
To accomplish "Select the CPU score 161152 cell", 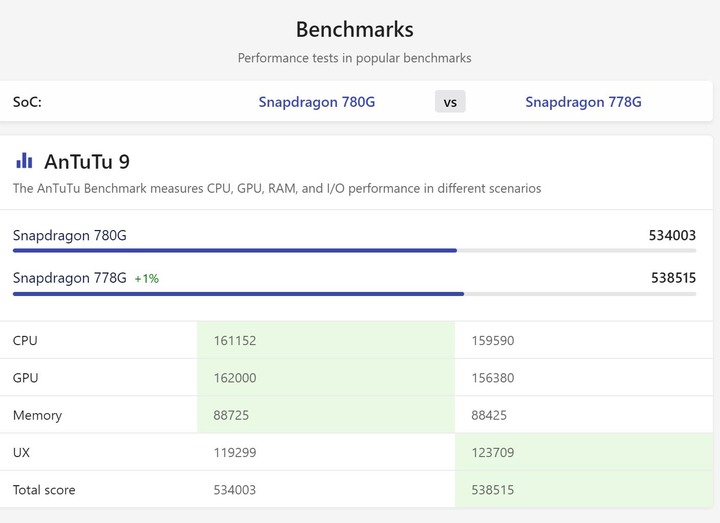I will (235, 341).
